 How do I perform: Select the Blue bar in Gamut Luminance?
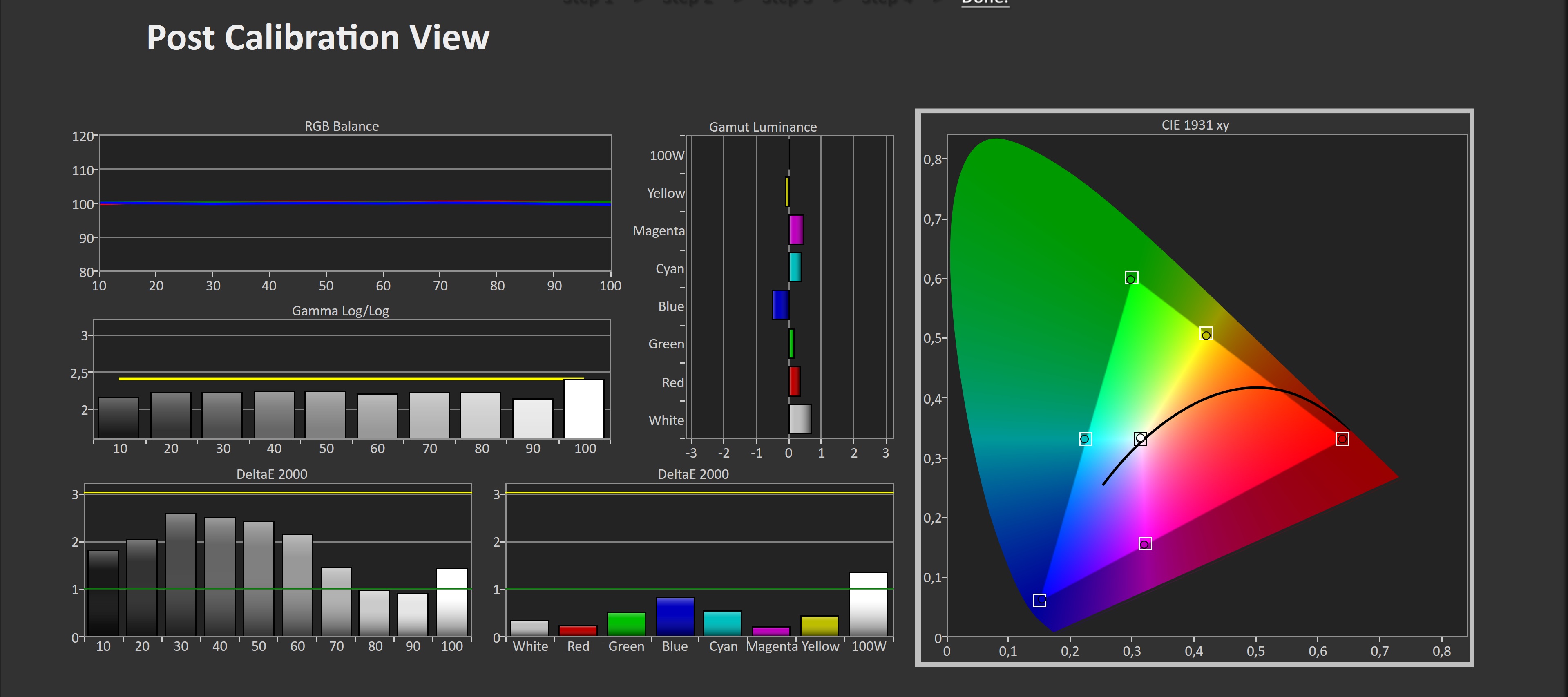[780, 305]
